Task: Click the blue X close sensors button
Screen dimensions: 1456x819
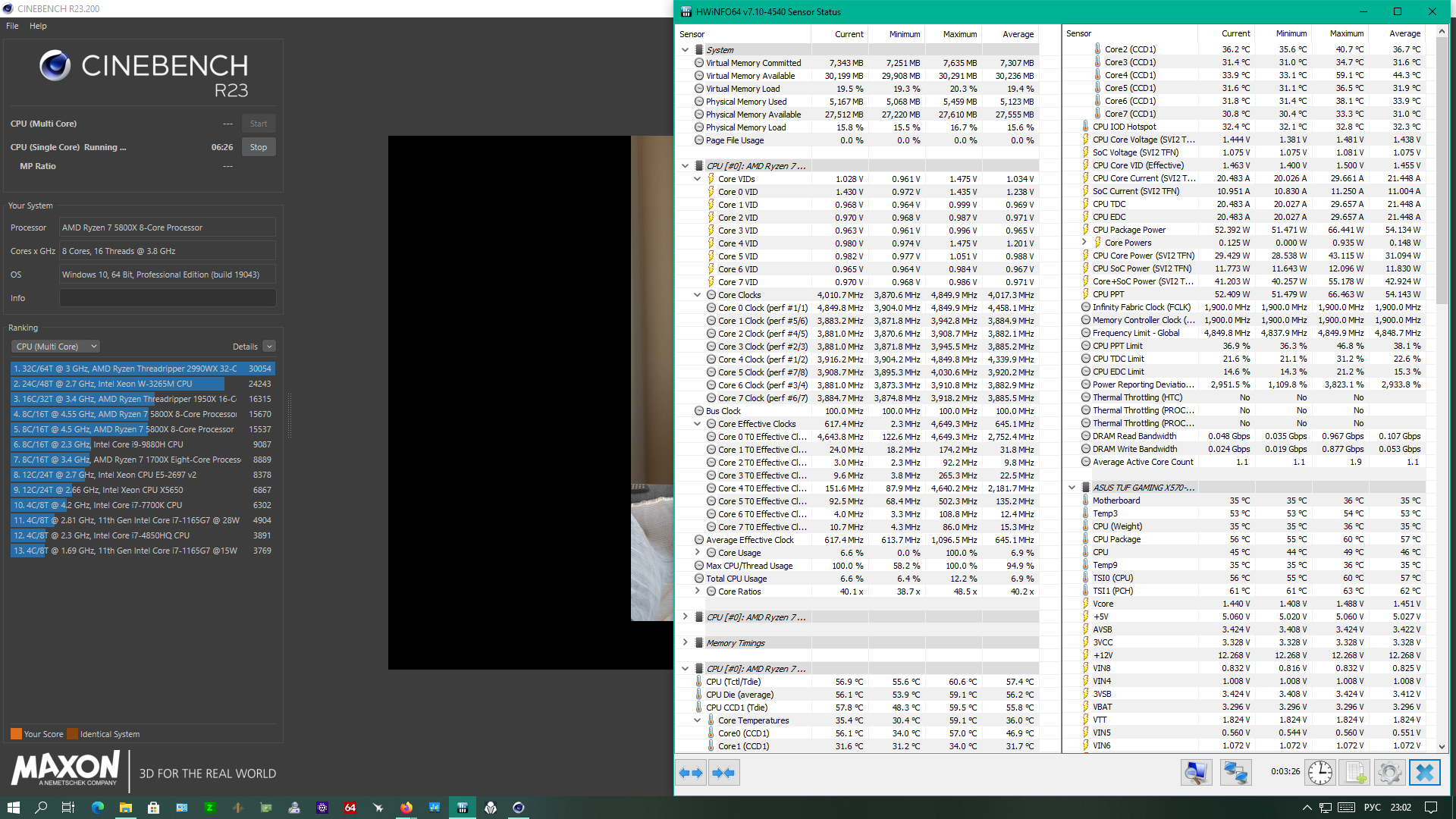Action: (x=1424, y=773)
